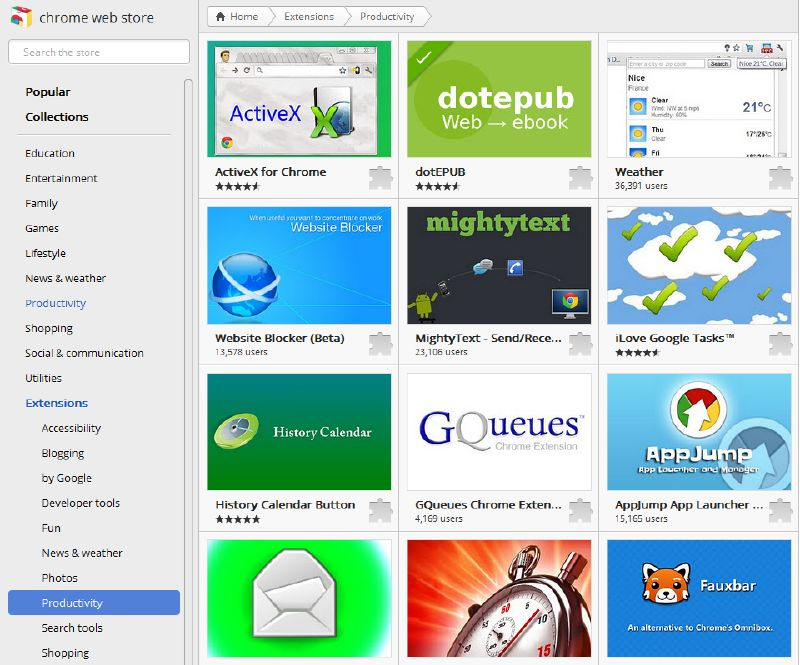Click the '36,391 users' text under Weather
Image resolution: width=800 pixels, height=665 pixels.
tap(641, 186)
